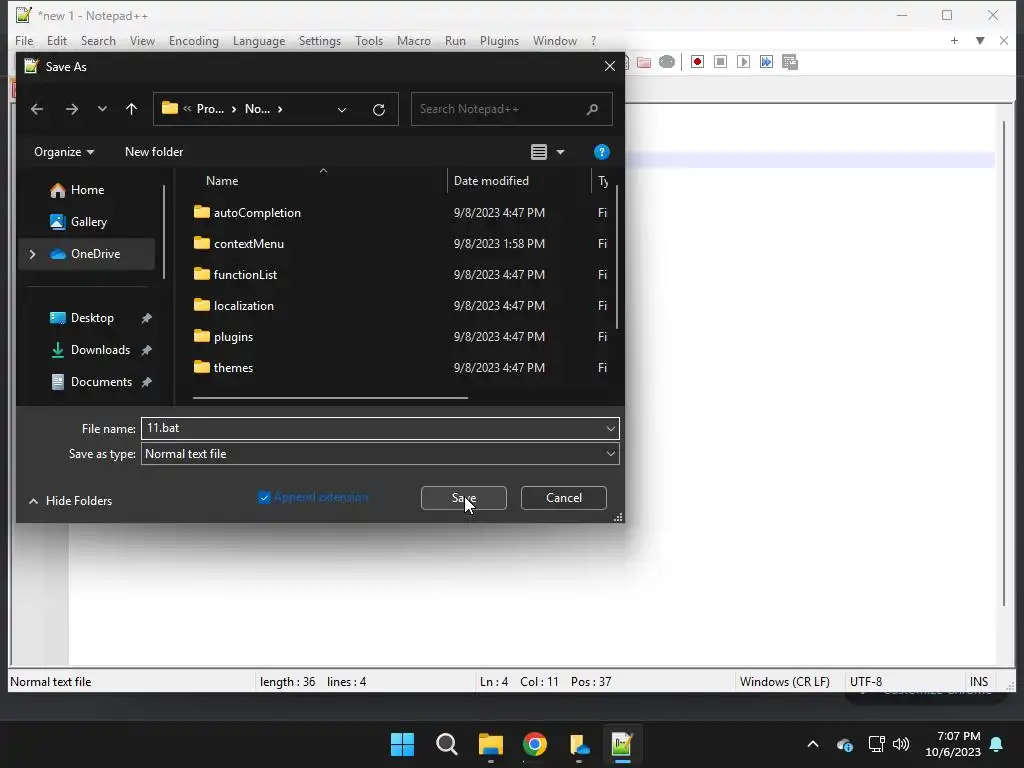
Task: Click the file list horizontal scrollbar
Action: coord(330,397)
